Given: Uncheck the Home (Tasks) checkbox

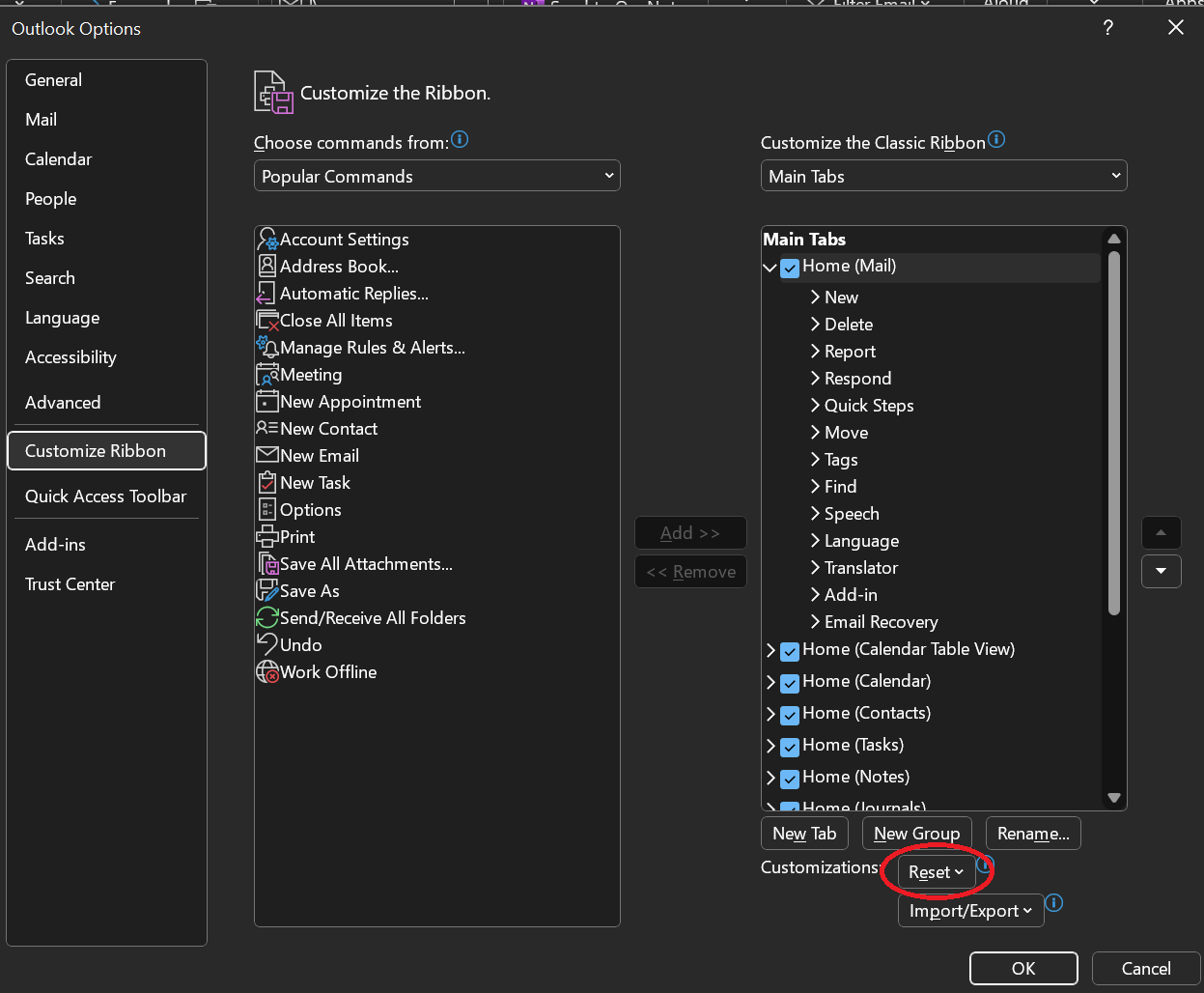Looking at the screenshot, I should click(790, 747).
